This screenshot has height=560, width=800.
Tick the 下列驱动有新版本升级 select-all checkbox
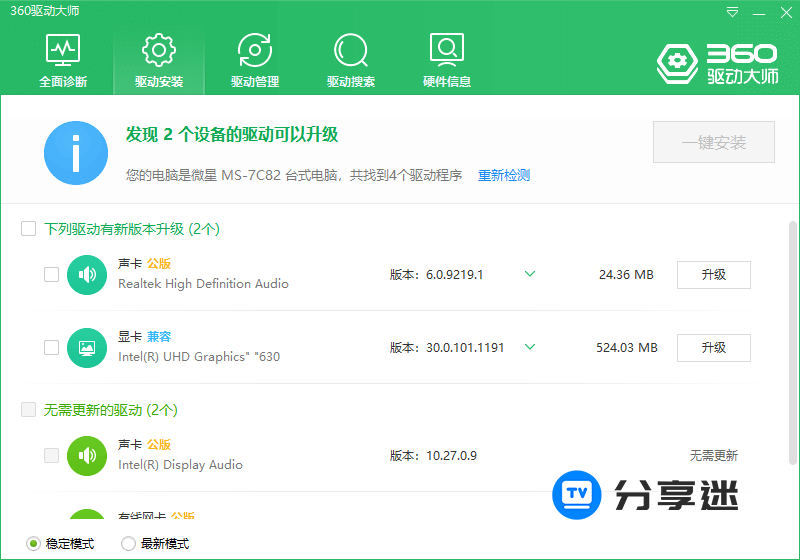pyautogui.click(x=29, y=229)
